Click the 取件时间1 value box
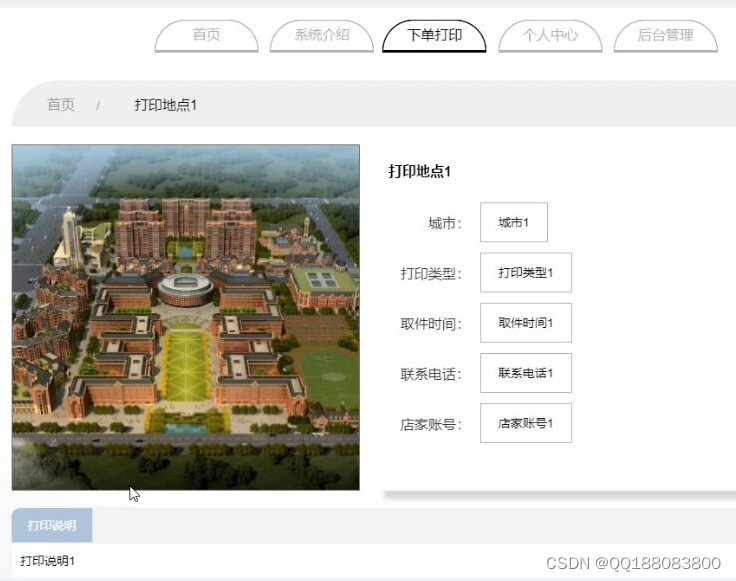Viewport: 736px width, 581px height. [x=526, y=323]
